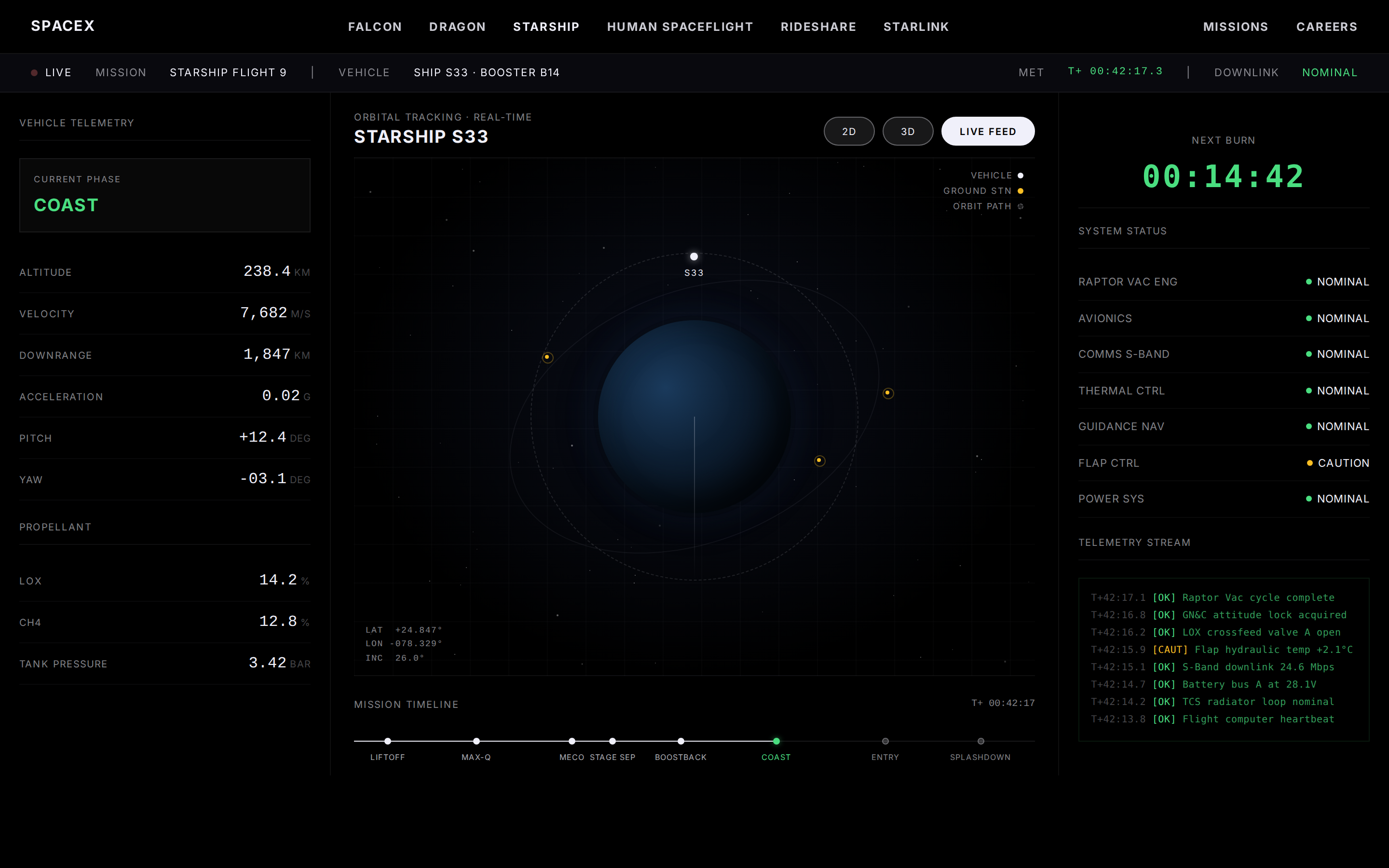Click Ship S33 · Booster B14 text
The image size is (1389, 868).
point(486,73)
